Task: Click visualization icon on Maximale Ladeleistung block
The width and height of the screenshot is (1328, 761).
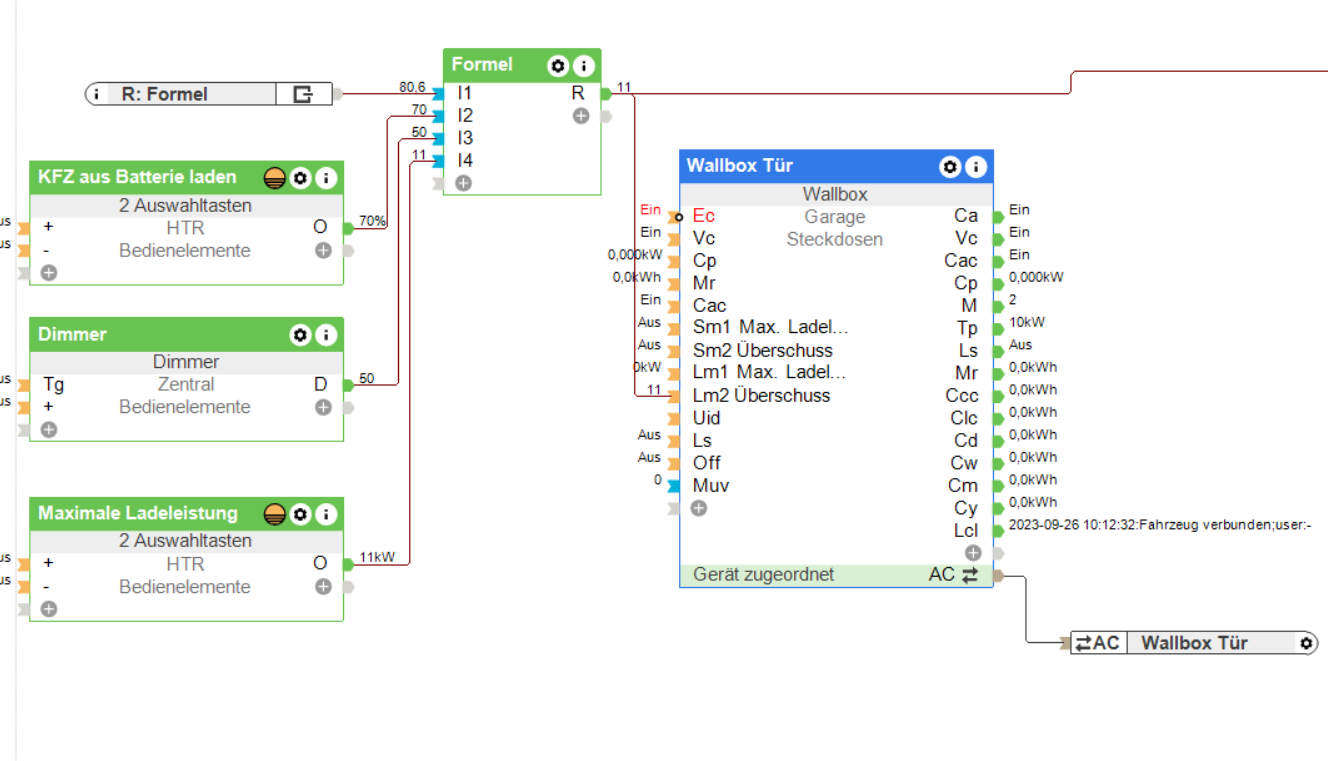Action: (275, 514)
